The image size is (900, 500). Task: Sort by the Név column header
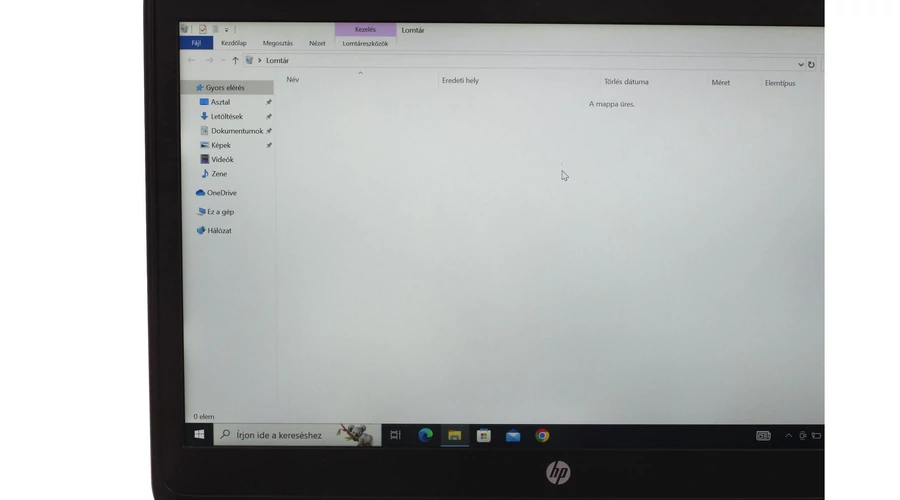point(293,80)
